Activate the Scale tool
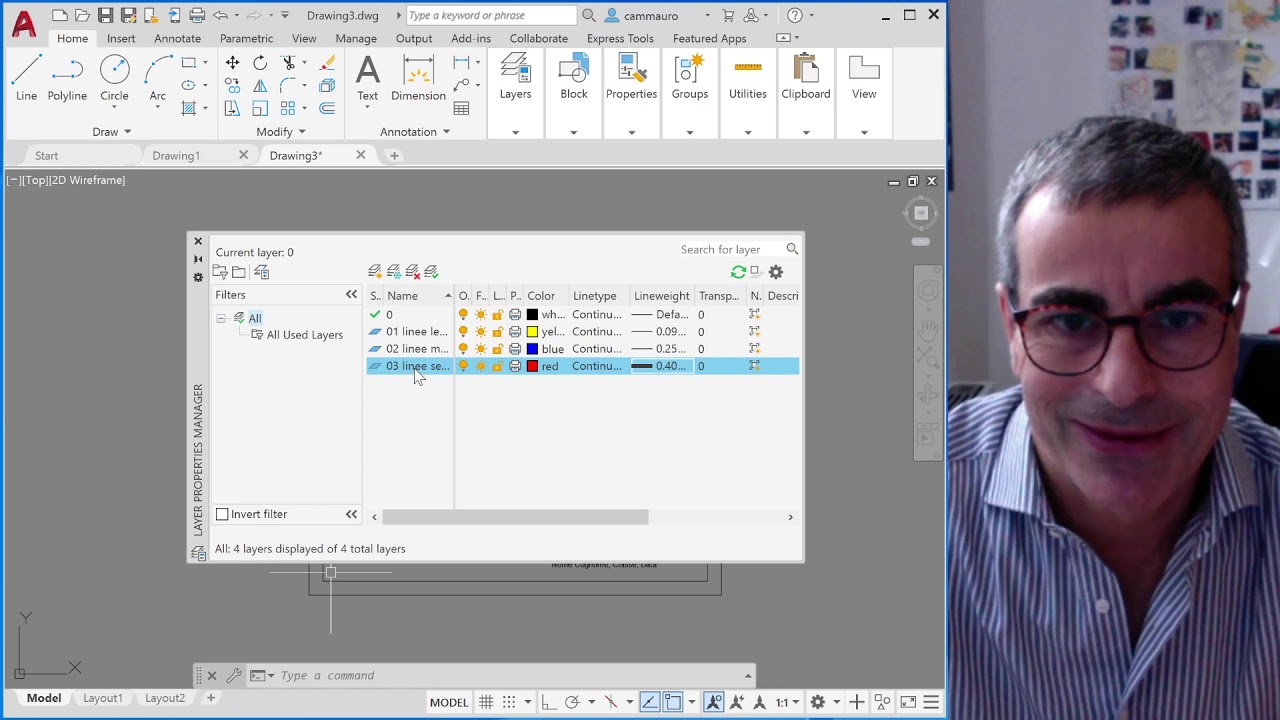1280x720 pixels. click(x=260, y=108)
